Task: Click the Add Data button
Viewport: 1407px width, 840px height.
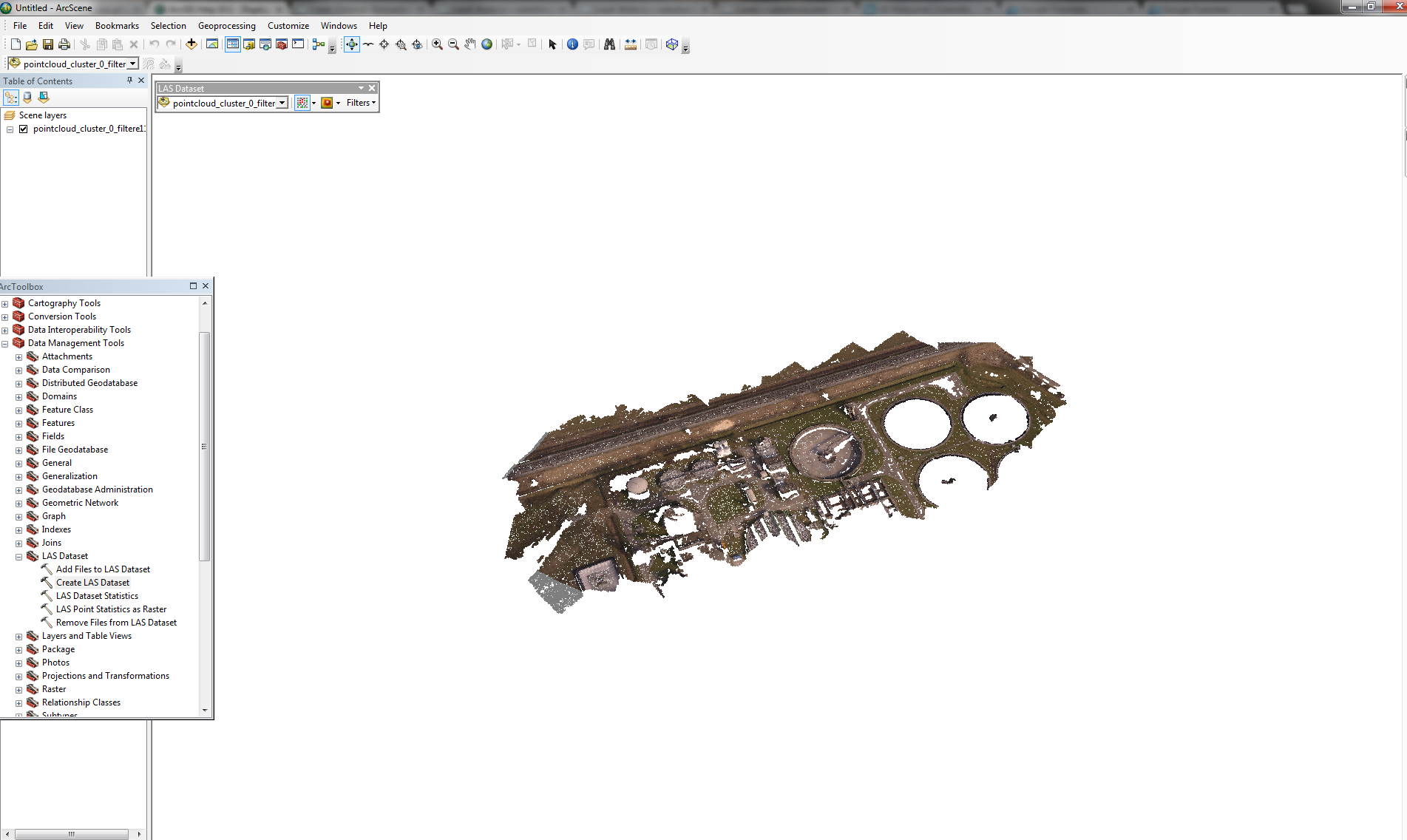Action: (x=191, y=44)
